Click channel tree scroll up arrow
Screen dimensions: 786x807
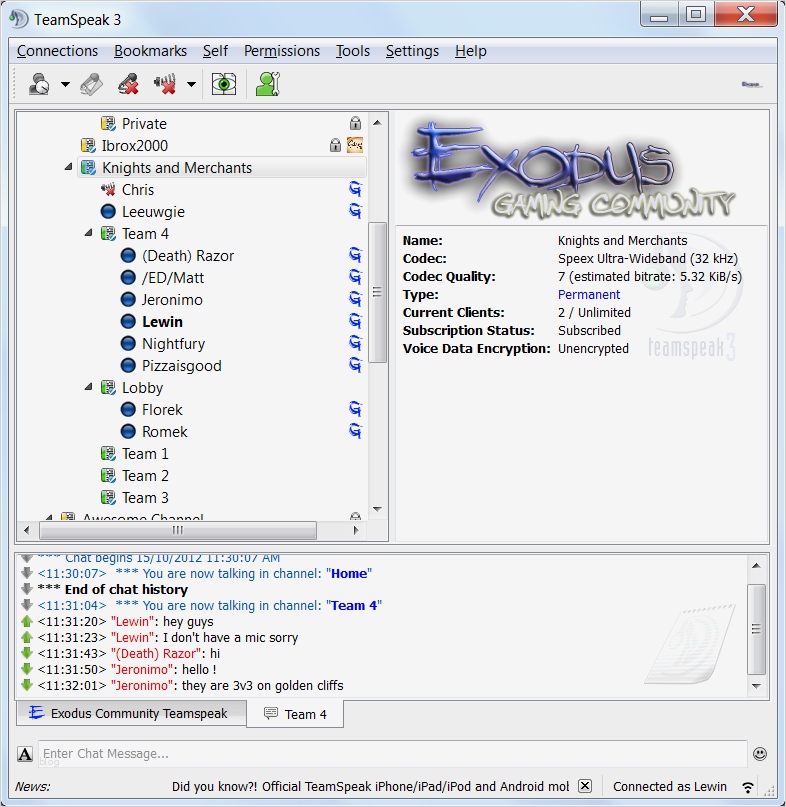[377, 122]
